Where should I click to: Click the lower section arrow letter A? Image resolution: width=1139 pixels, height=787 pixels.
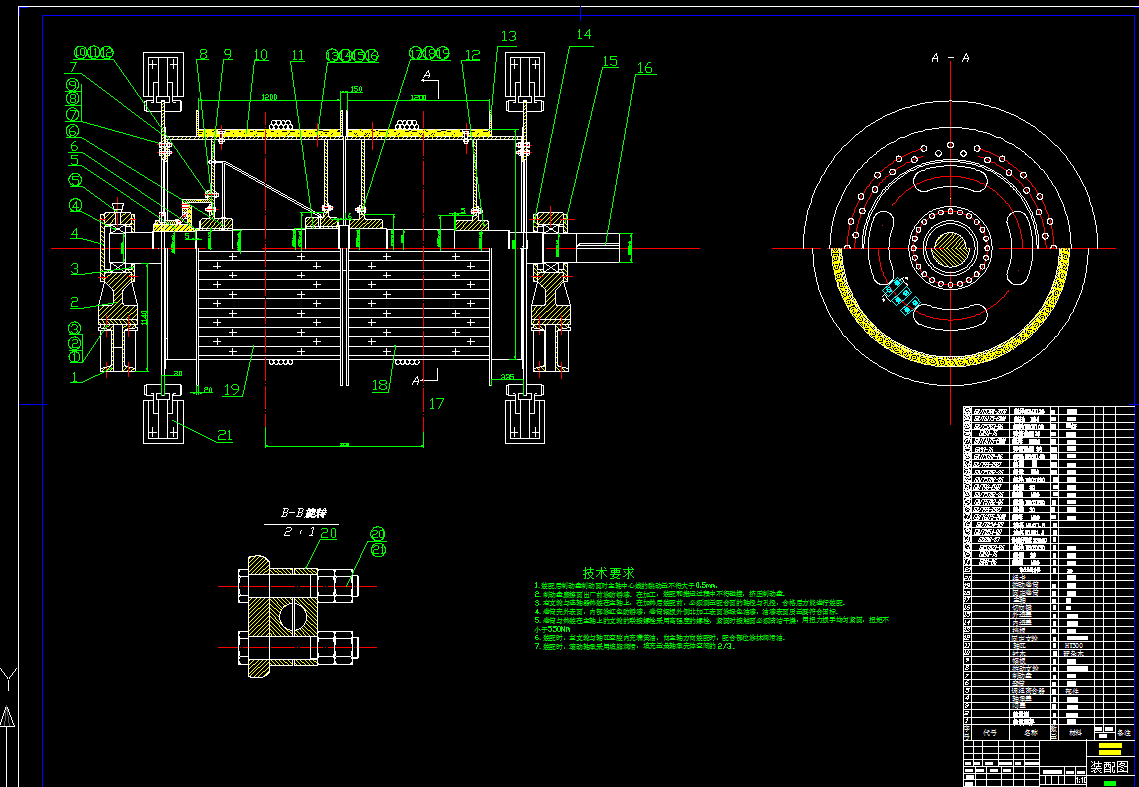[x=416, y=380]
